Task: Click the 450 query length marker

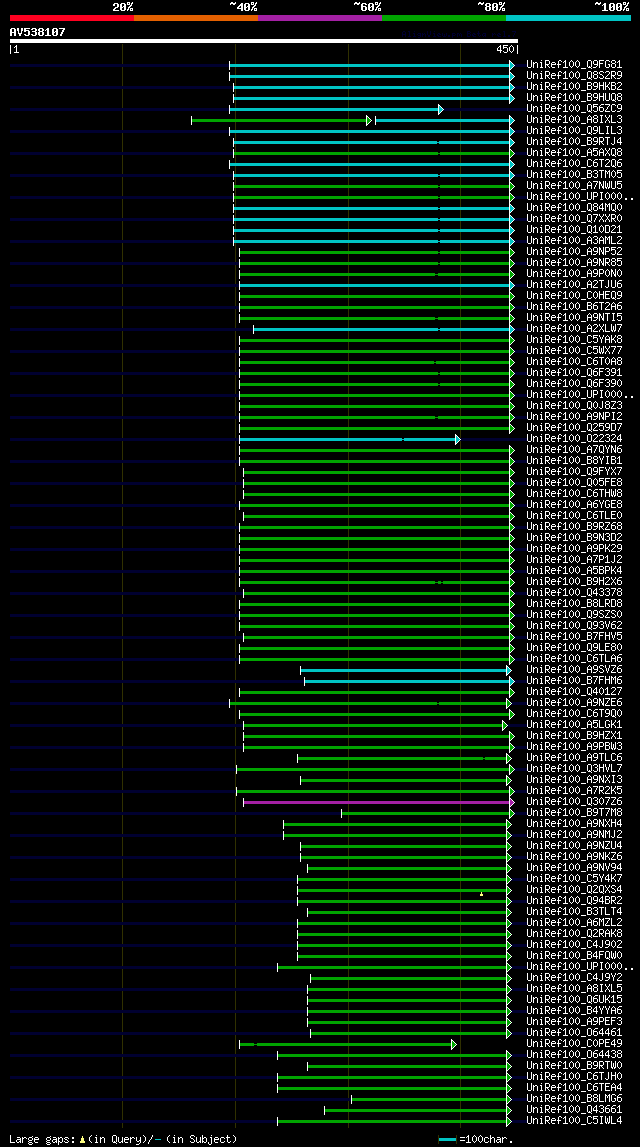Action: (x=506, y=50)
